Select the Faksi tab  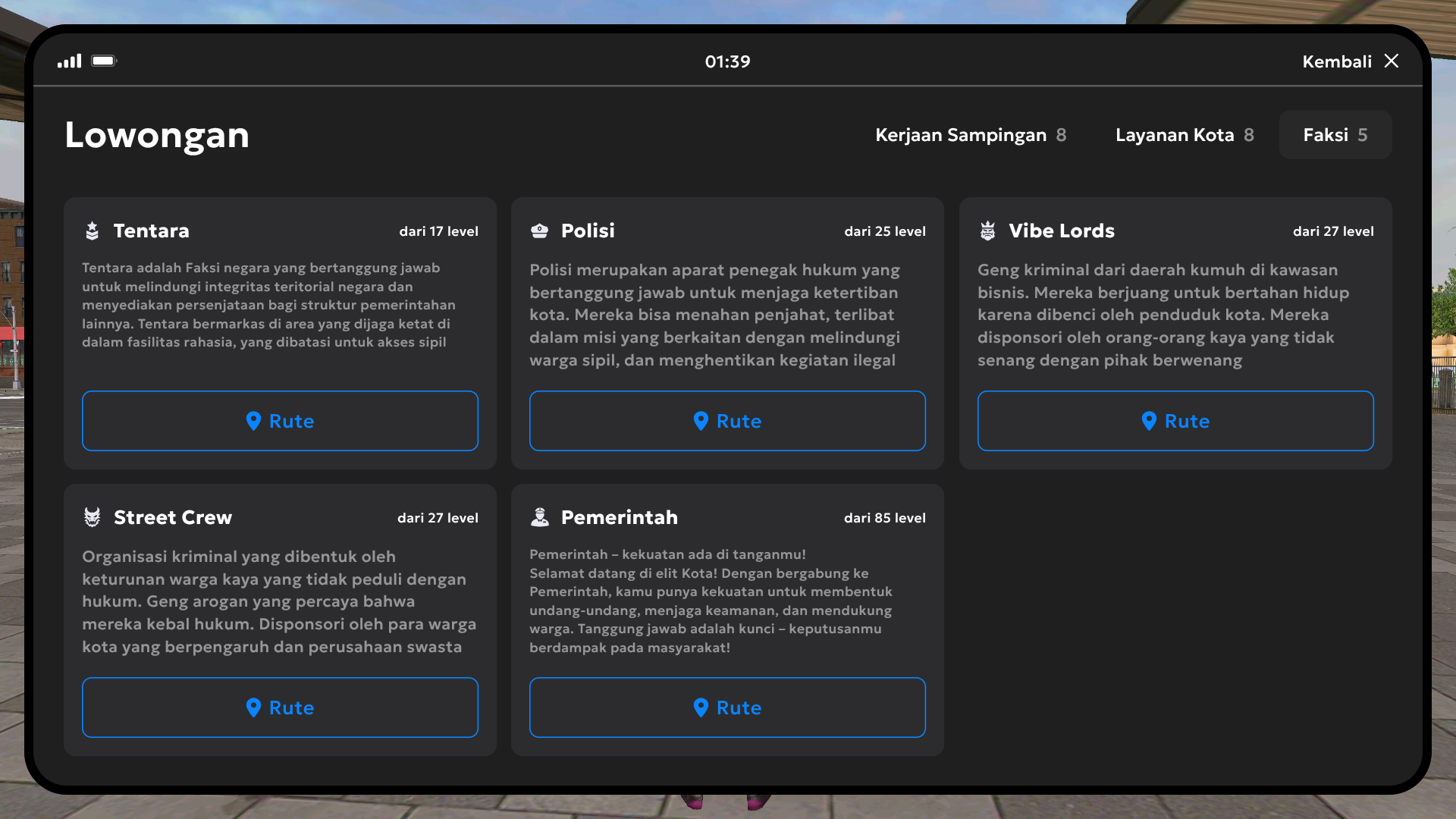(1335, 135)
